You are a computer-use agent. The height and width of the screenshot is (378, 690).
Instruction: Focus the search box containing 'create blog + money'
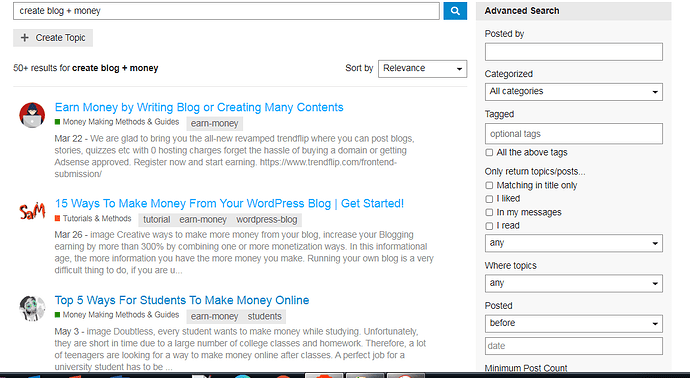point(226,11)
